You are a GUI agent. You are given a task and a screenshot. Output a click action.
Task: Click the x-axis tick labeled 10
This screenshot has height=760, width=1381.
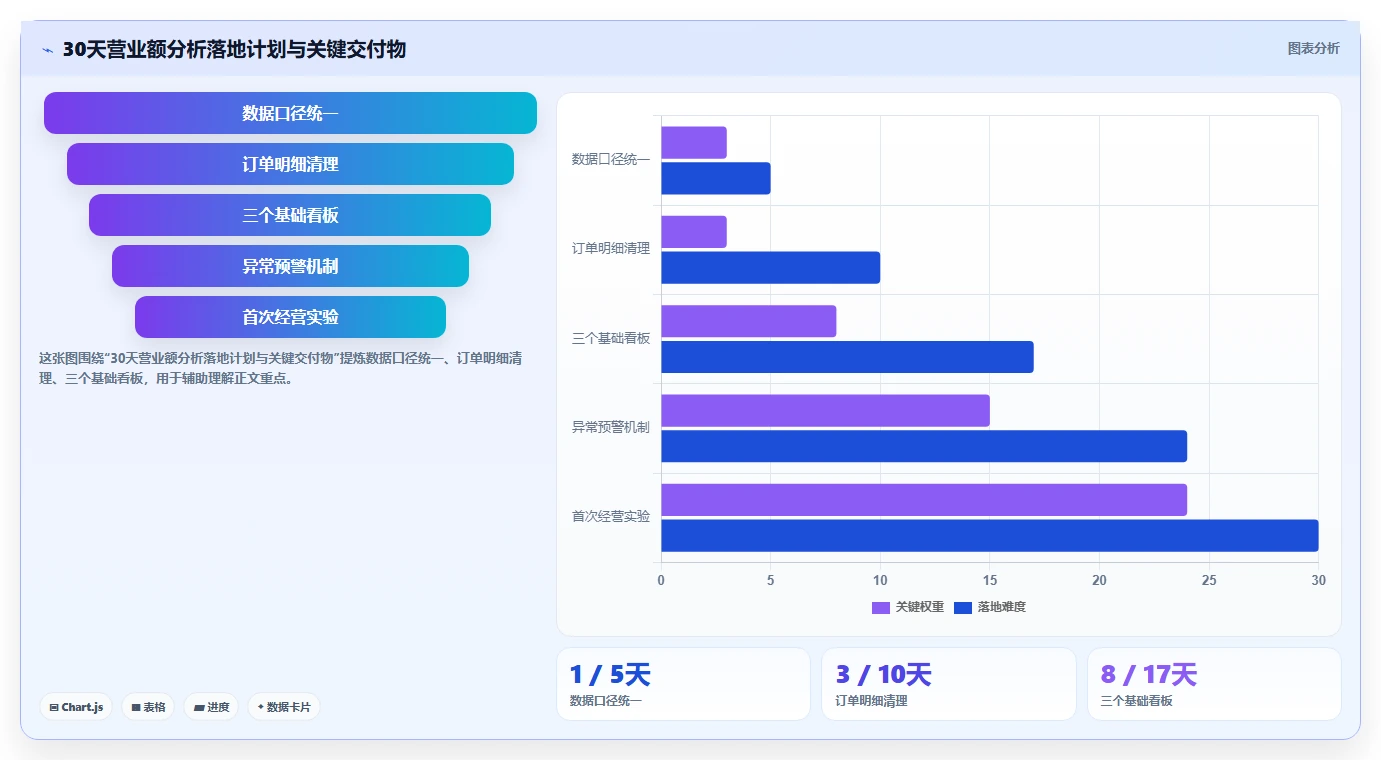[x=880, y=580]
